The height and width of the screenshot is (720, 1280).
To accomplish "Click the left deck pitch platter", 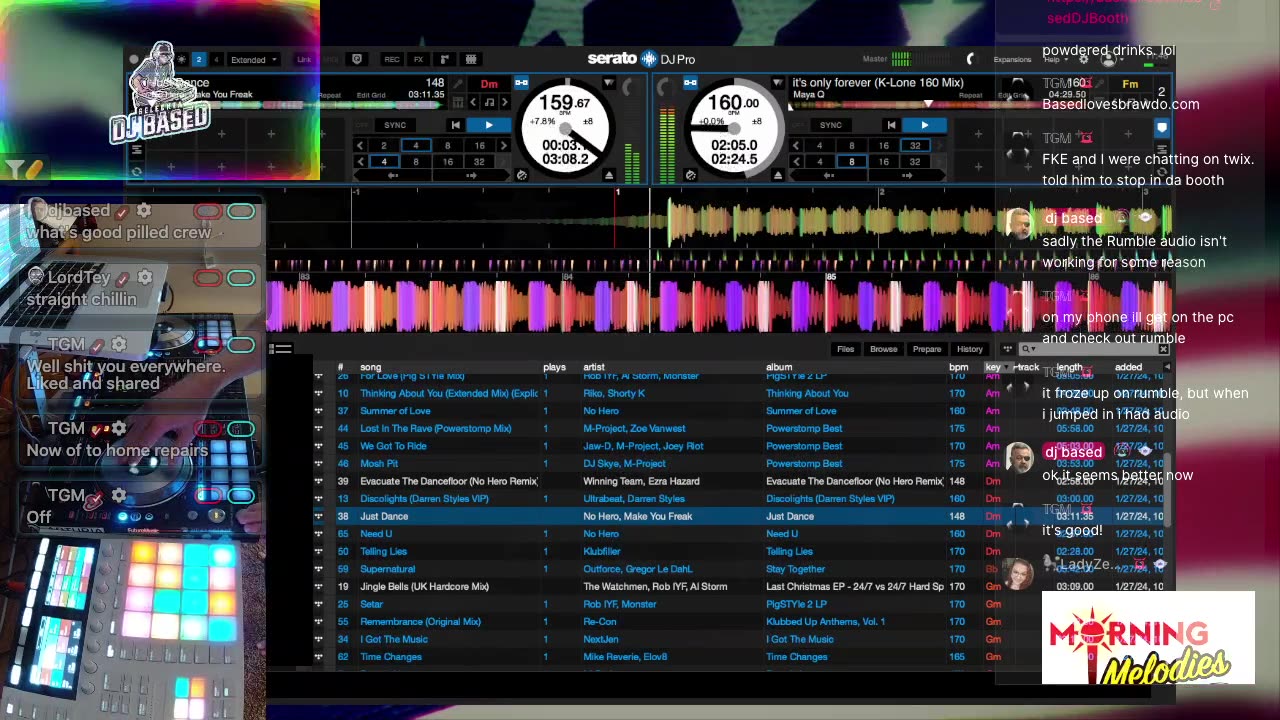I will pos(566,131).
